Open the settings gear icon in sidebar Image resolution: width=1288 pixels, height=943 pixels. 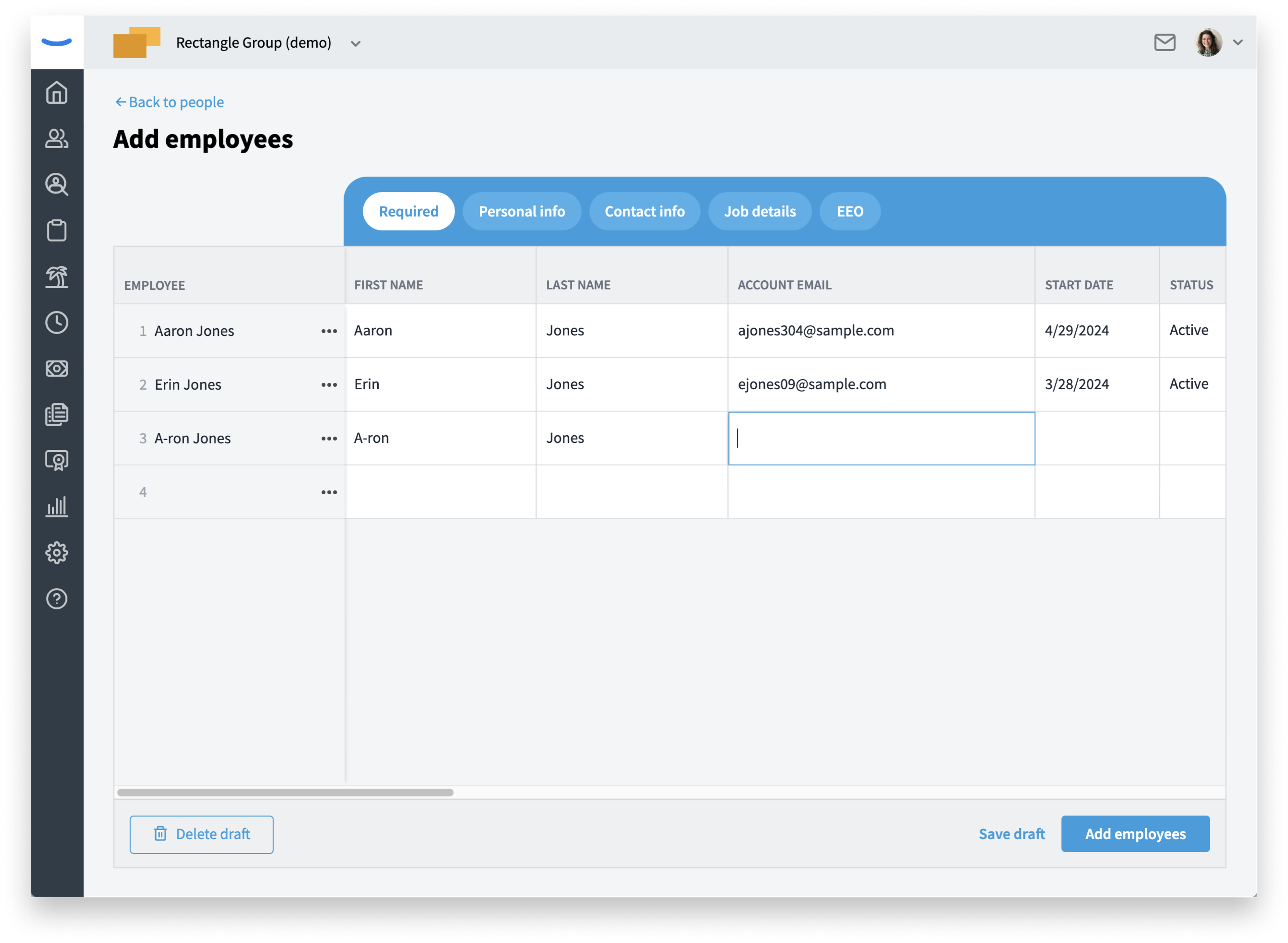click(x=57, y=553)
